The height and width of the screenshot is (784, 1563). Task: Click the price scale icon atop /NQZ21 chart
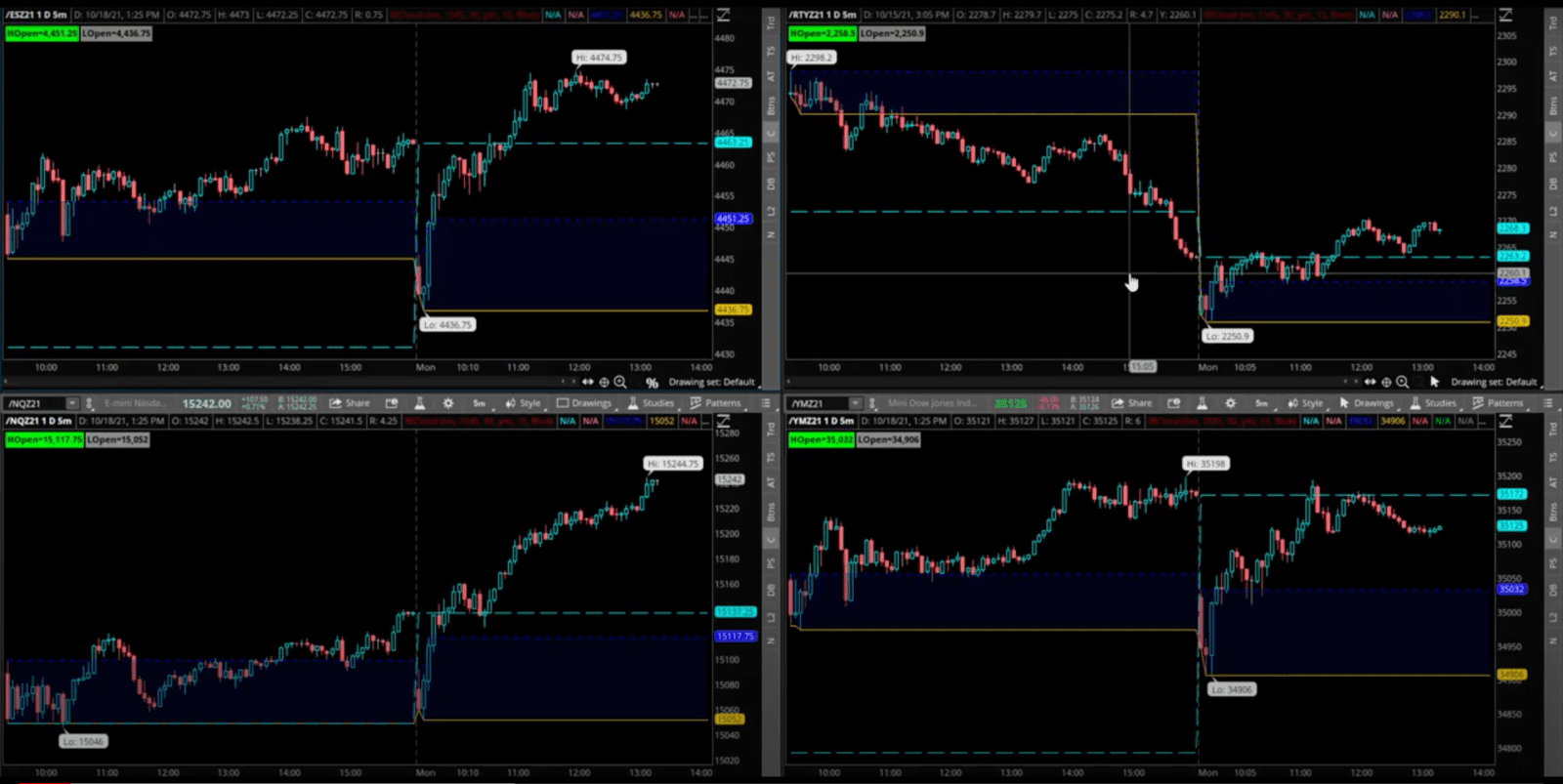pyautogui.click(x=724, y=421)
